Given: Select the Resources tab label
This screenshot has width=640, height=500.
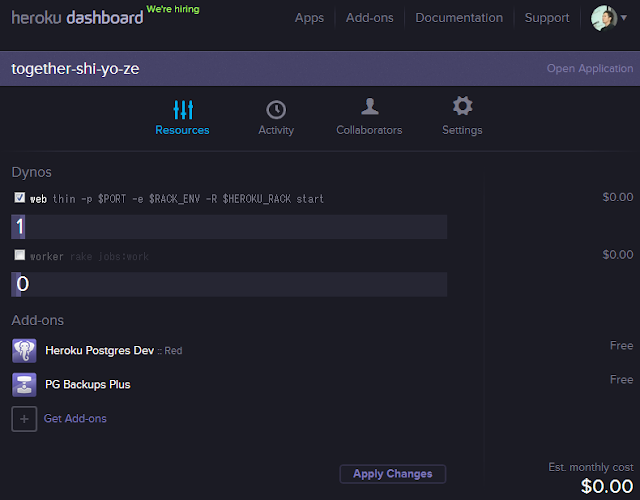Looking at the screenshot, I should click(x=182, y=130).
